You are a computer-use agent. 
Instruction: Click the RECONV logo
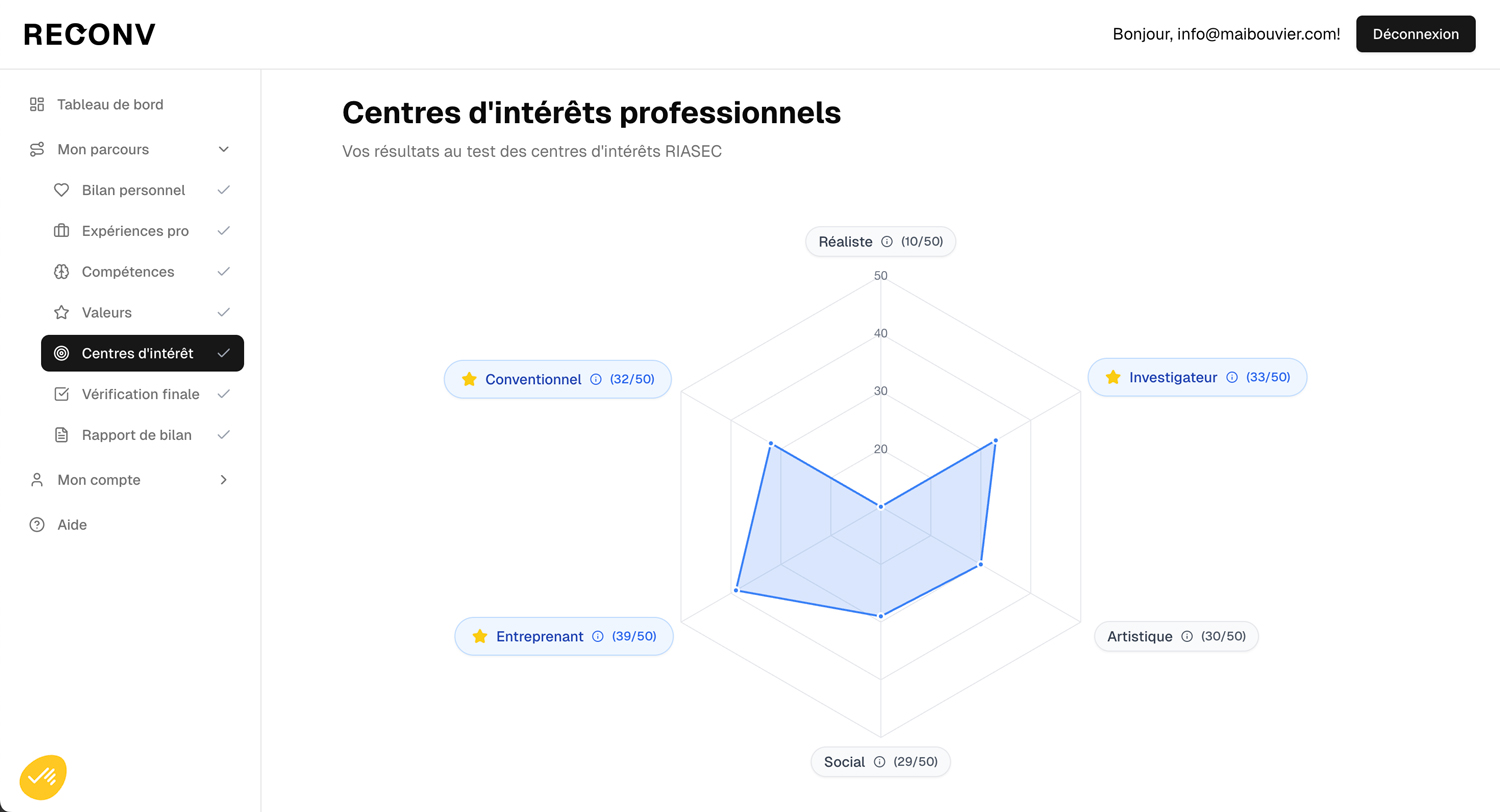[x=90, y=34]
